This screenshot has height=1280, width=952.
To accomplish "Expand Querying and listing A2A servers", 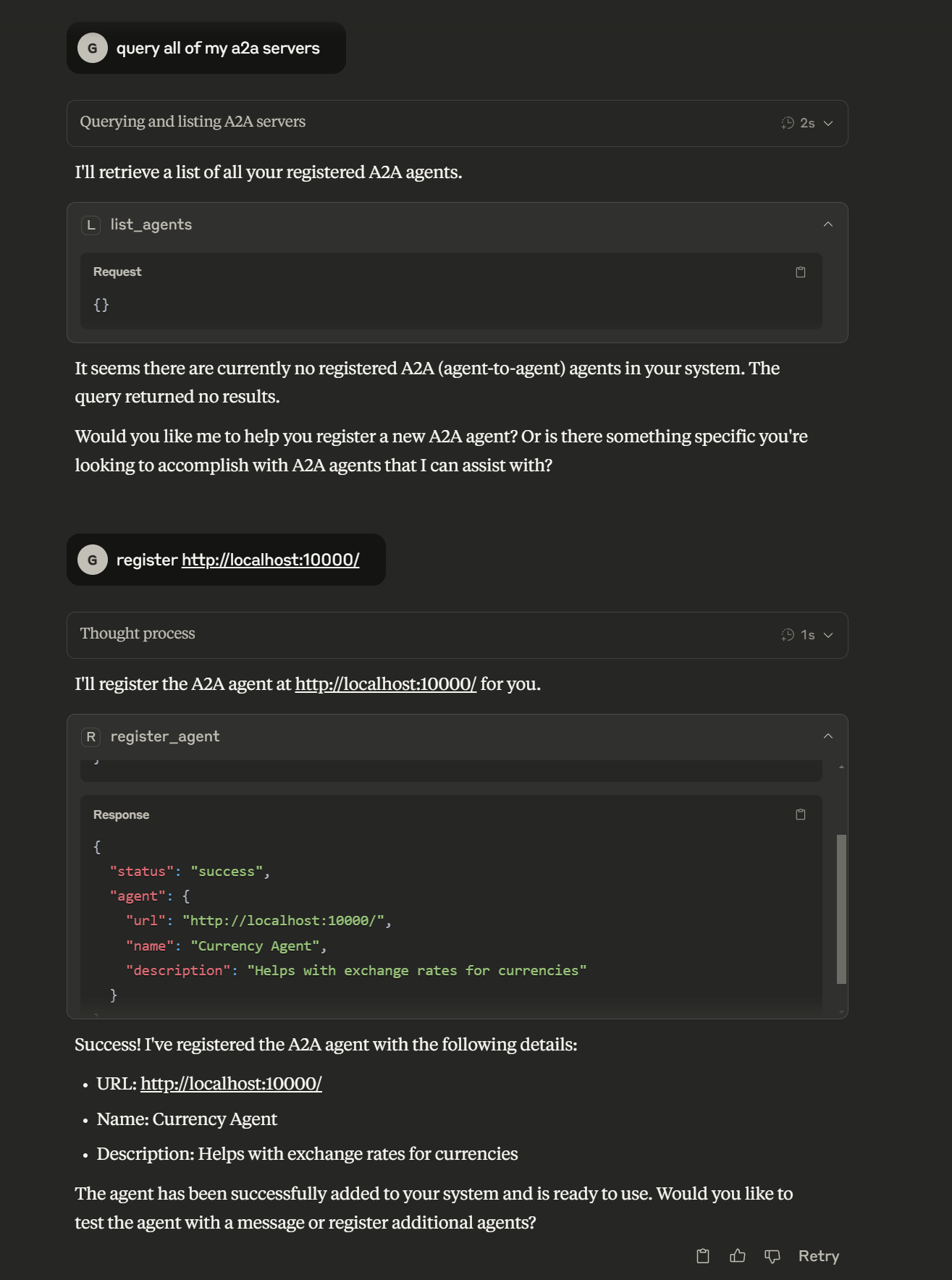I will [828, 123].
